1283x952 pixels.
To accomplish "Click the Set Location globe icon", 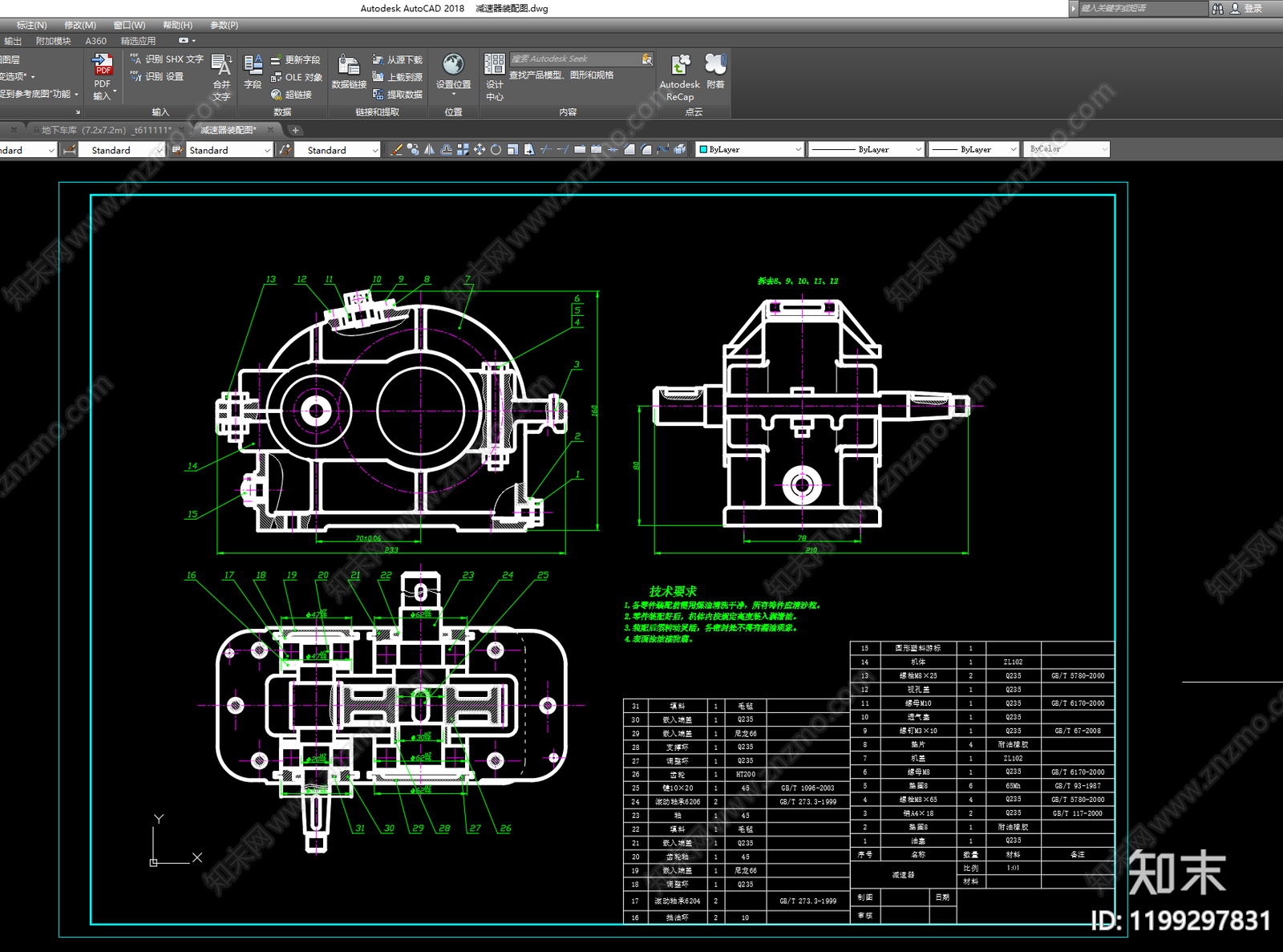I will (453, 65).
